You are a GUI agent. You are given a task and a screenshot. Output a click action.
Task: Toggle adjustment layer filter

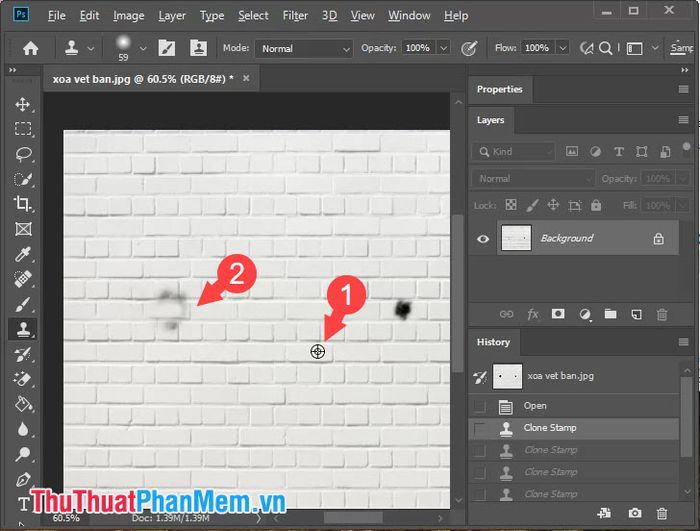pos(595,152)
